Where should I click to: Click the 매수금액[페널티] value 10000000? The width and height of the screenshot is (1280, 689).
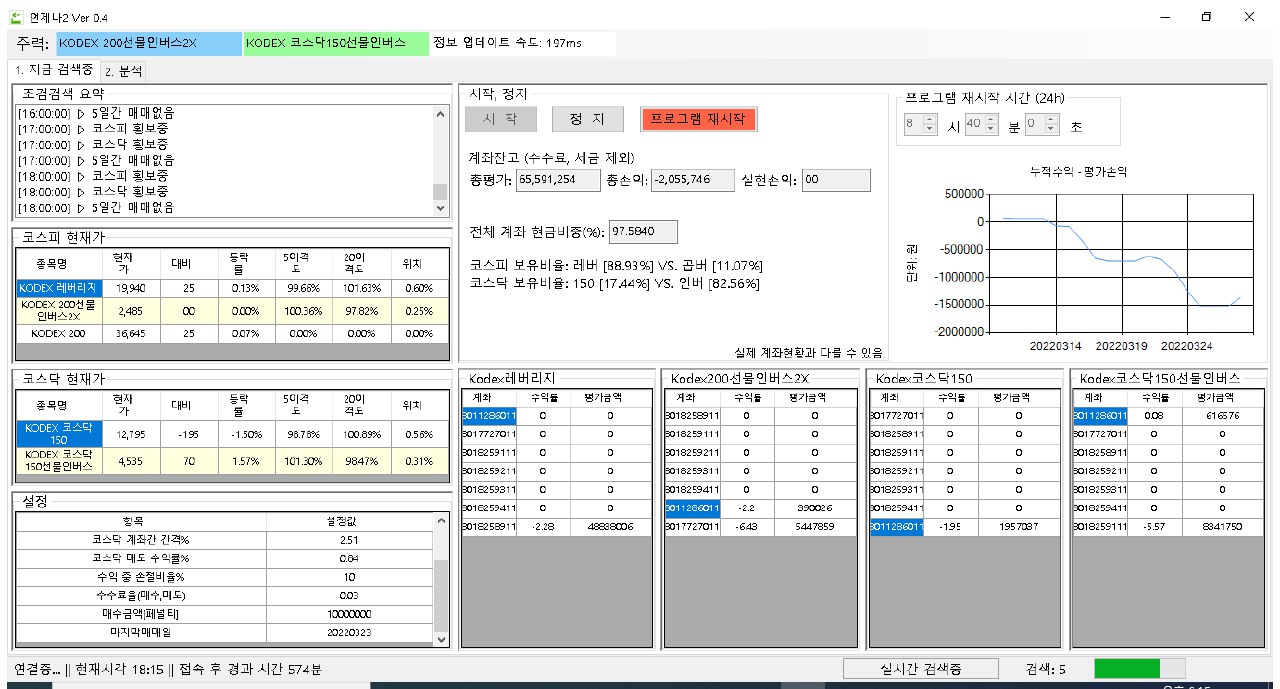click(349, 613)
